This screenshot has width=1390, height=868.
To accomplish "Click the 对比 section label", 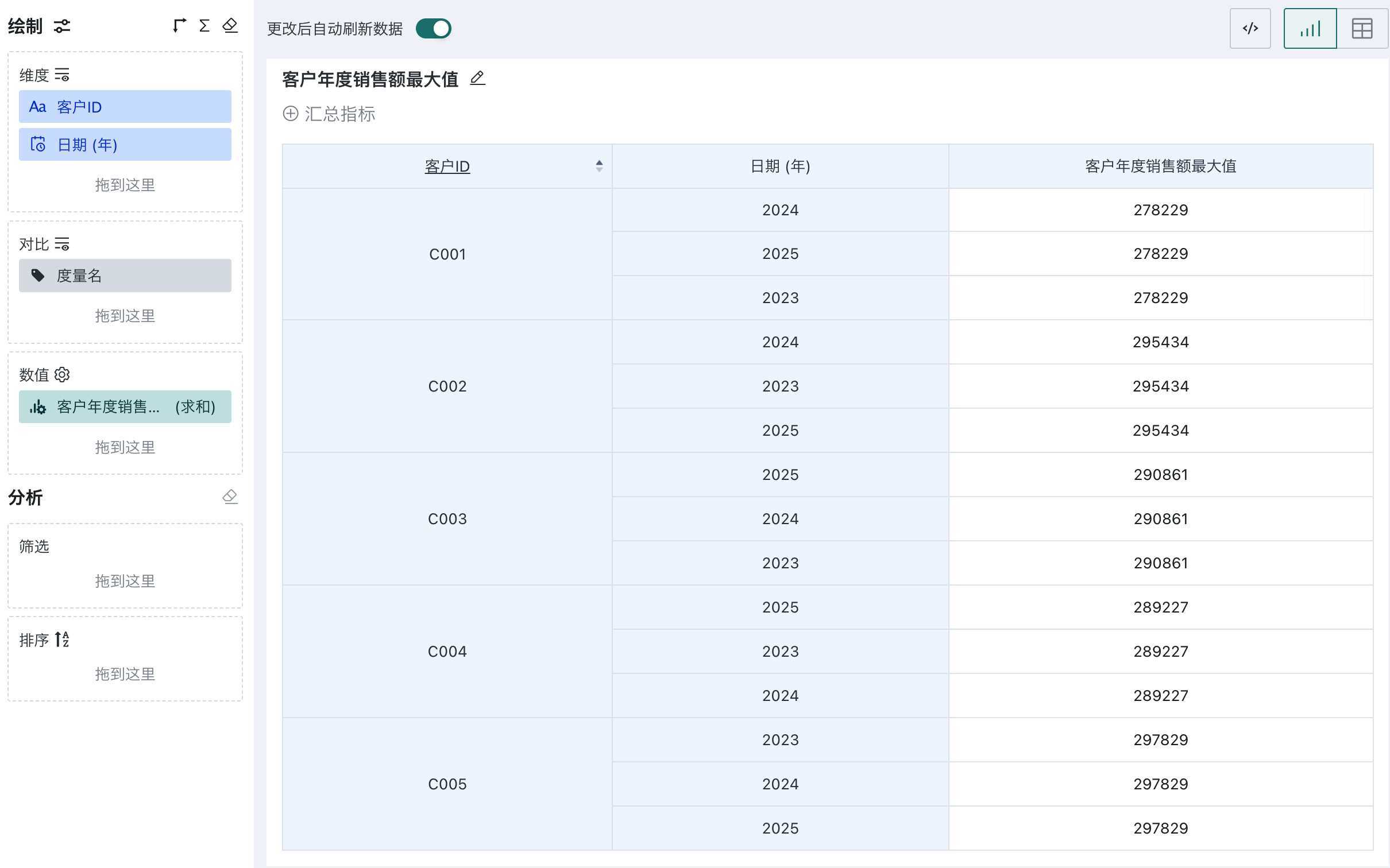I will coord(34,245).
